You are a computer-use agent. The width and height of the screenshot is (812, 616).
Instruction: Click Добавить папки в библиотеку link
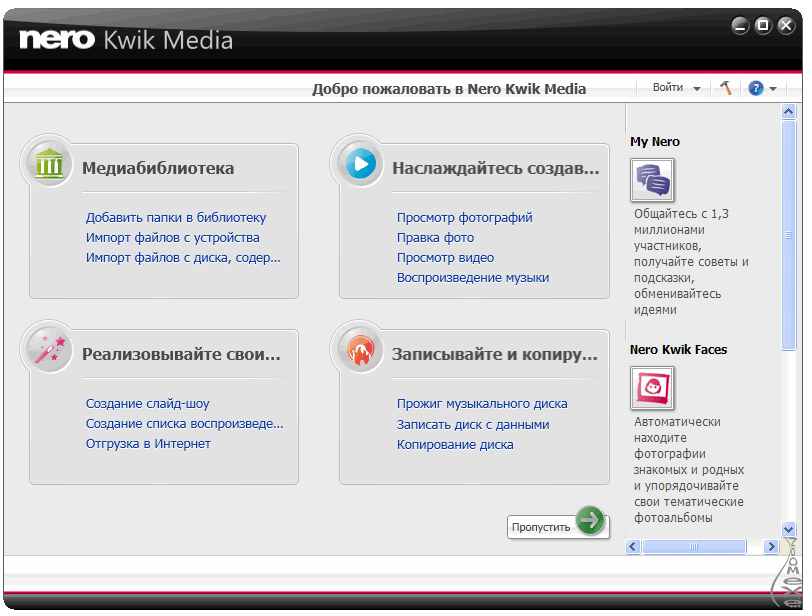click(x=176, y=217)
